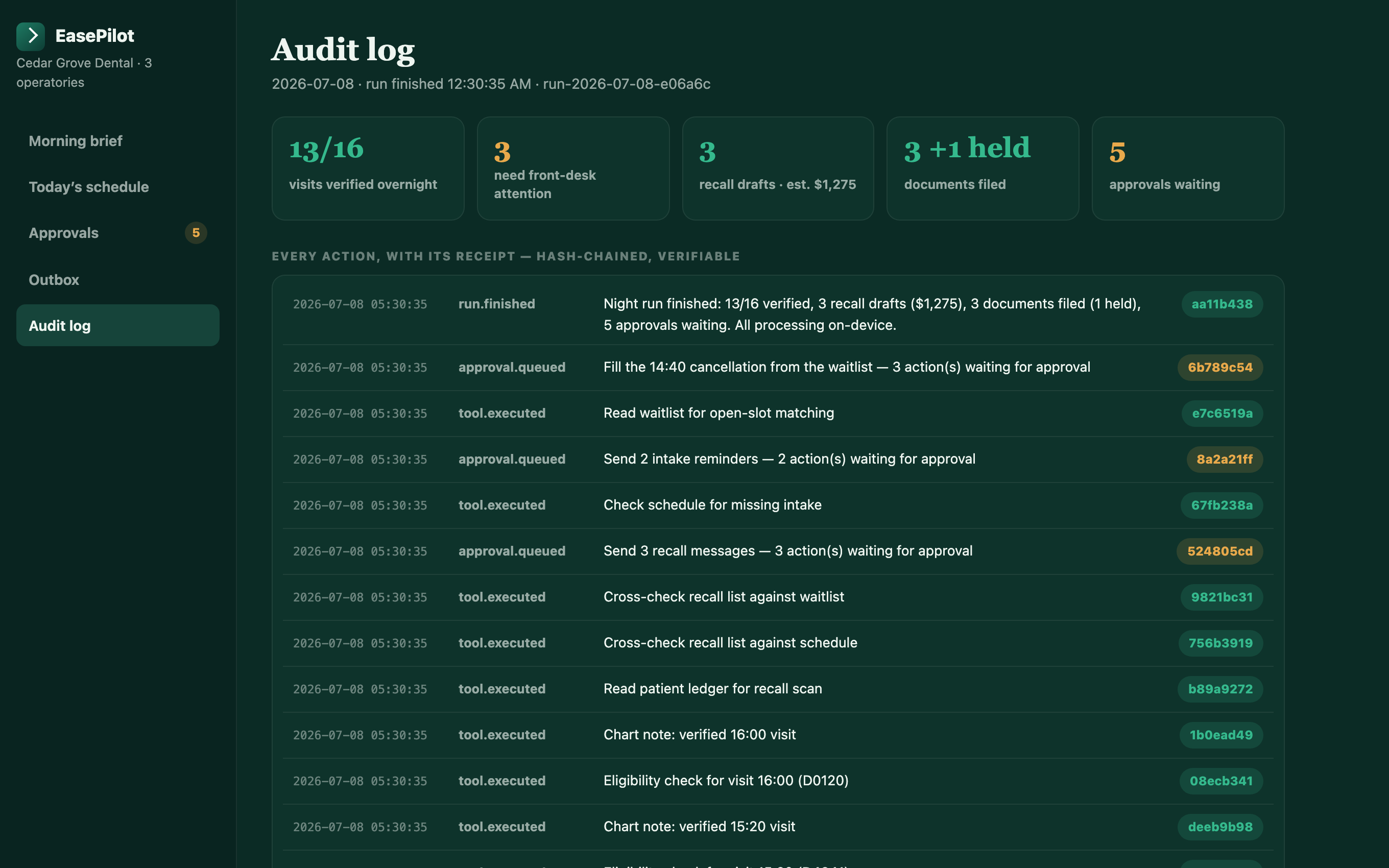The image size is (1389, 868).
Task: Open the 3 +1 held documents filed card
Action: click(x=983, y=168)
